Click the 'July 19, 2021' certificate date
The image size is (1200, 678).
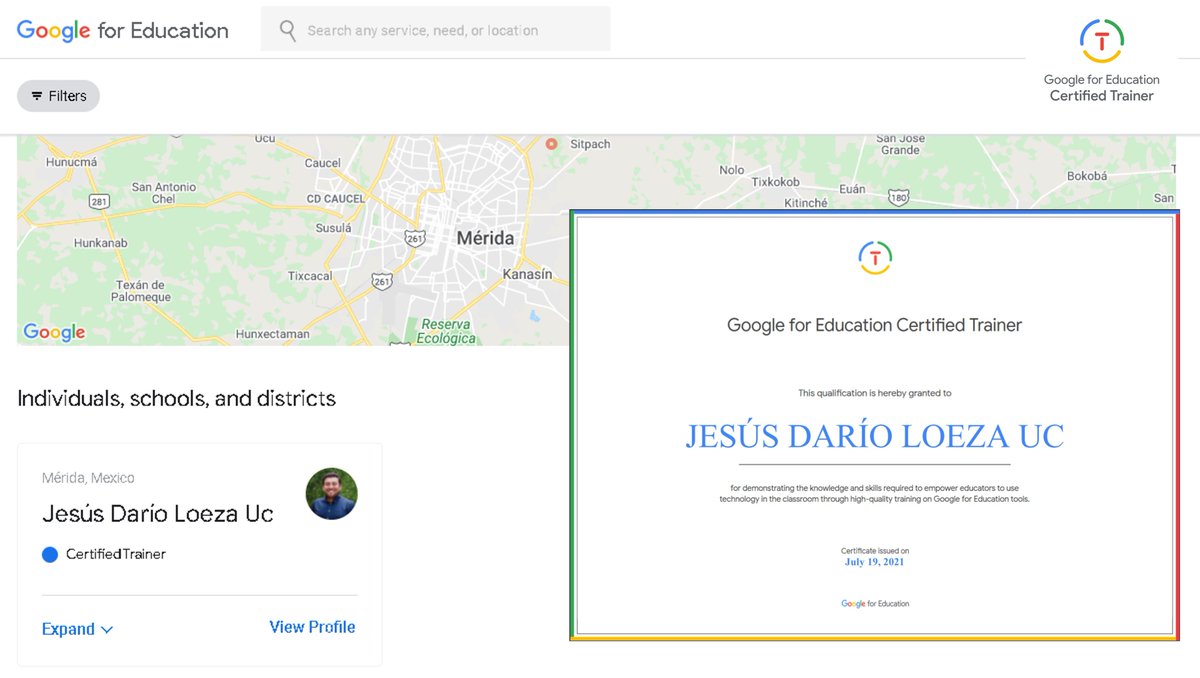point(874,562)
